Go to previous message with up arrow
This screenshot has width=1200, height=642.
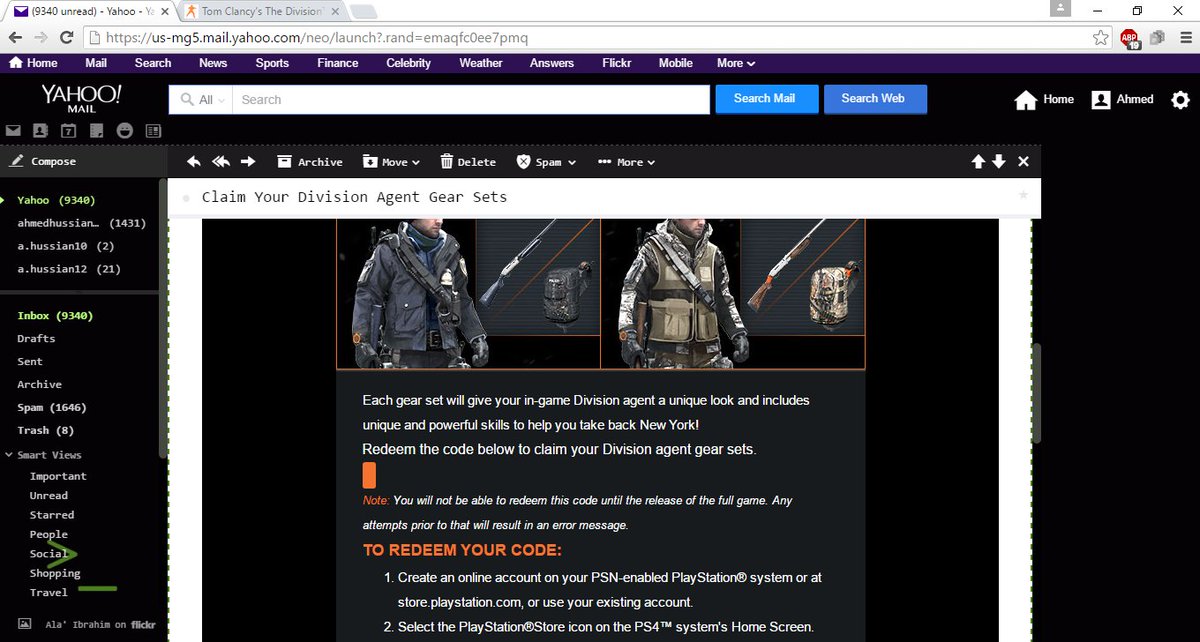pos(978,161)
